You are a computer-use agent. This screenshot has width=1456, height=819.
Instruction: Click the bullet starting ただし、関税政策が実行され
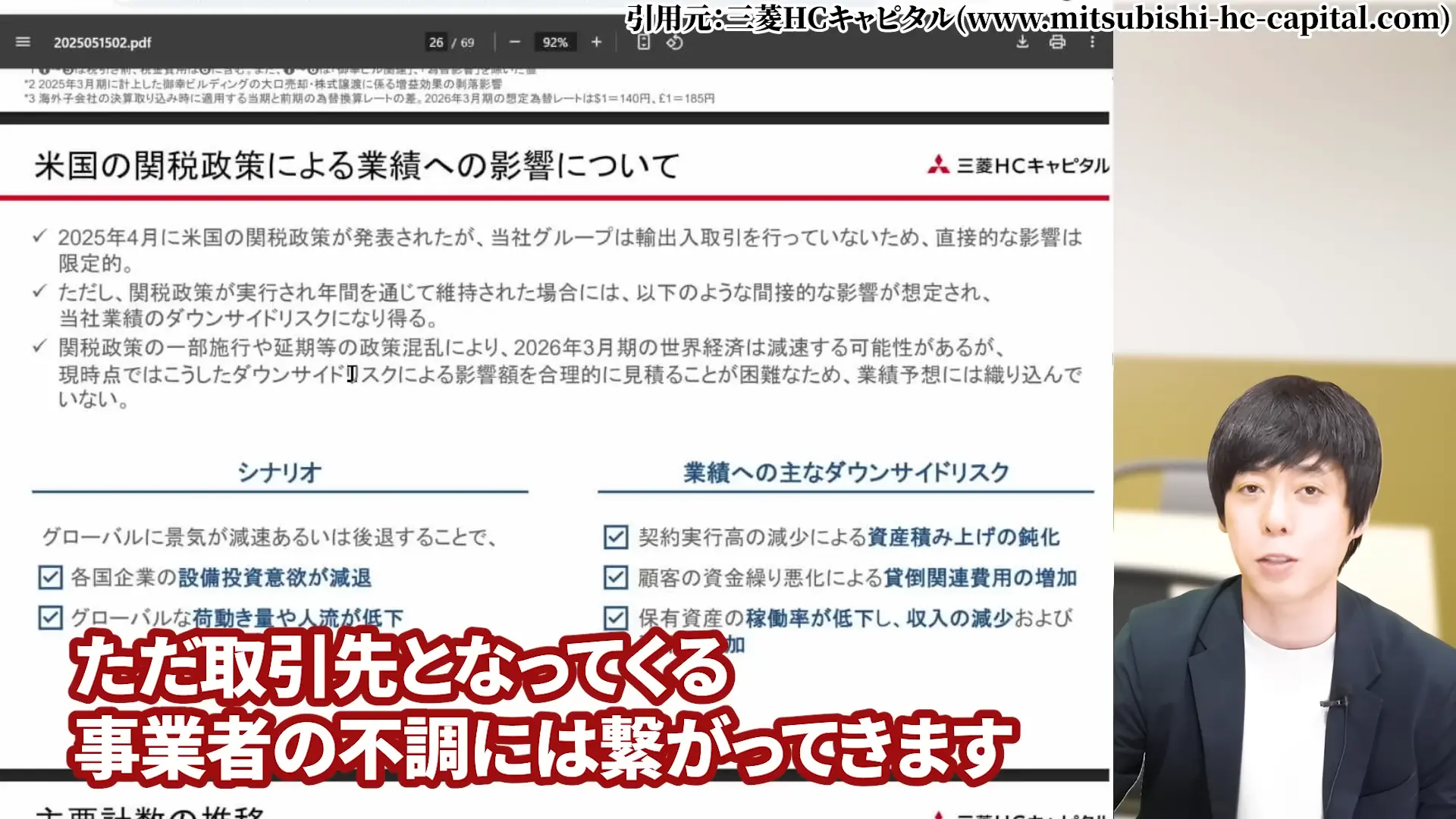click(525, 305)
